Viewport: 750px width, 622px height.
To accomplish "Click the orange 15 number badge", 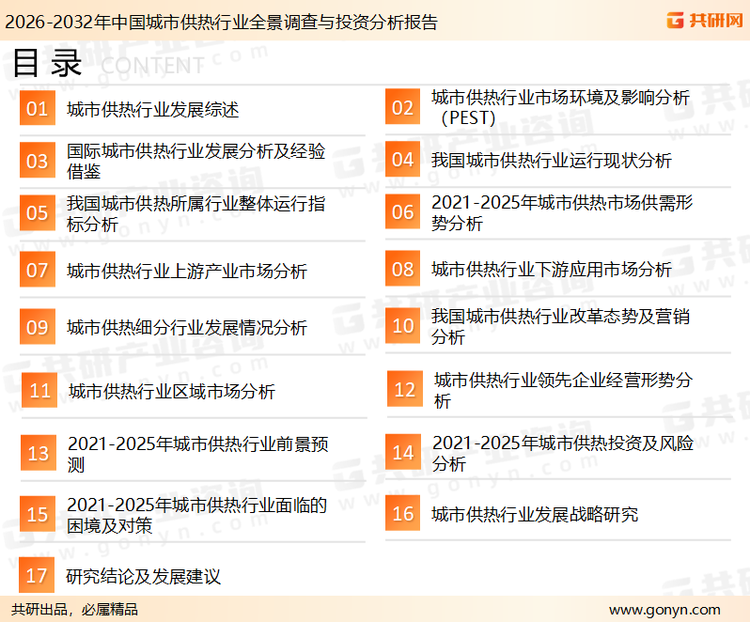I will point(37,514).
